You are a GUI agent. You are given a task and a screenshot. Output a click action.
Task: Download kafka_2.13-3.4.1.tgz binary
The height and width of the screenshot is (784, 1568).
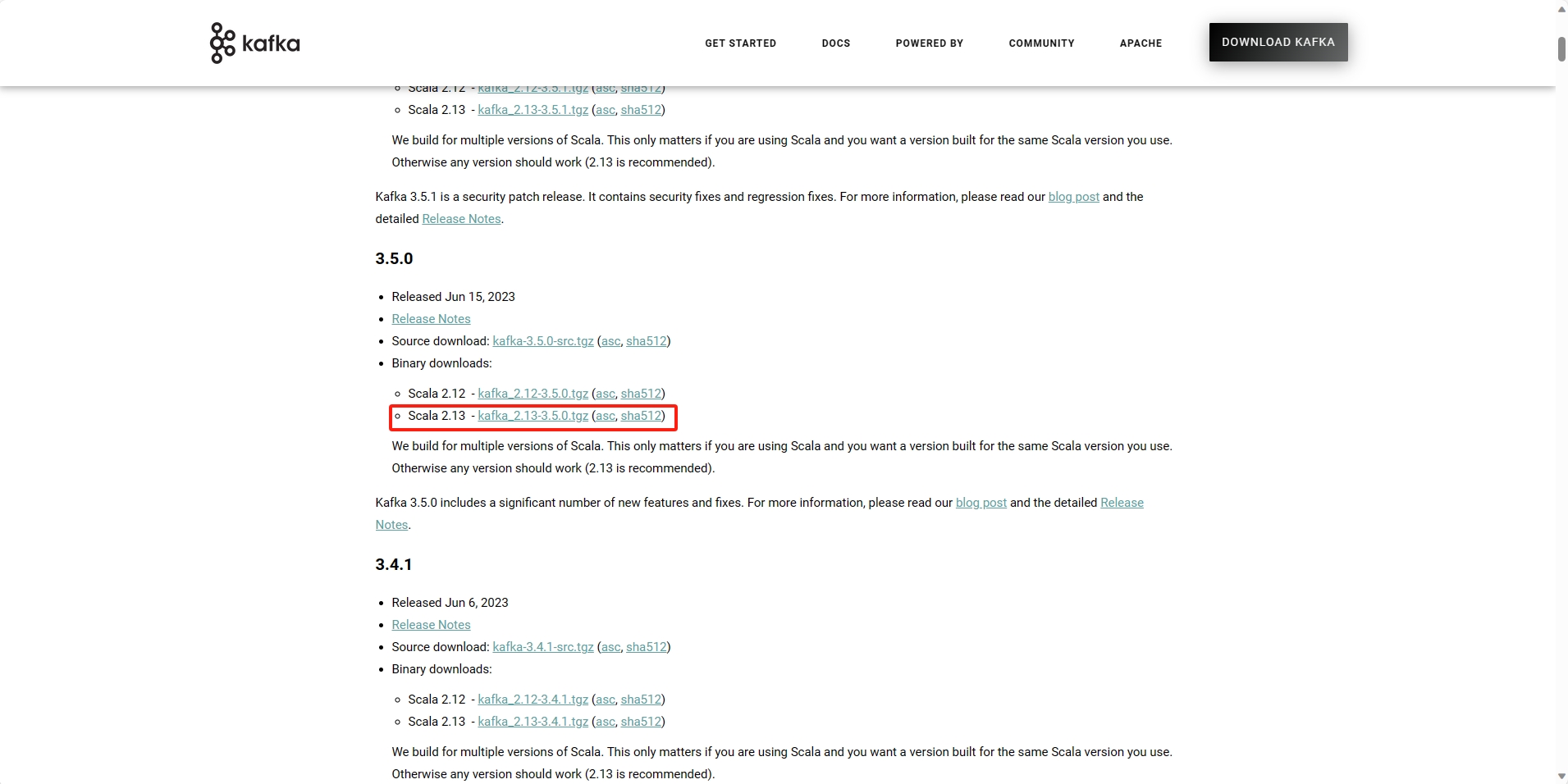coord(533,722)
